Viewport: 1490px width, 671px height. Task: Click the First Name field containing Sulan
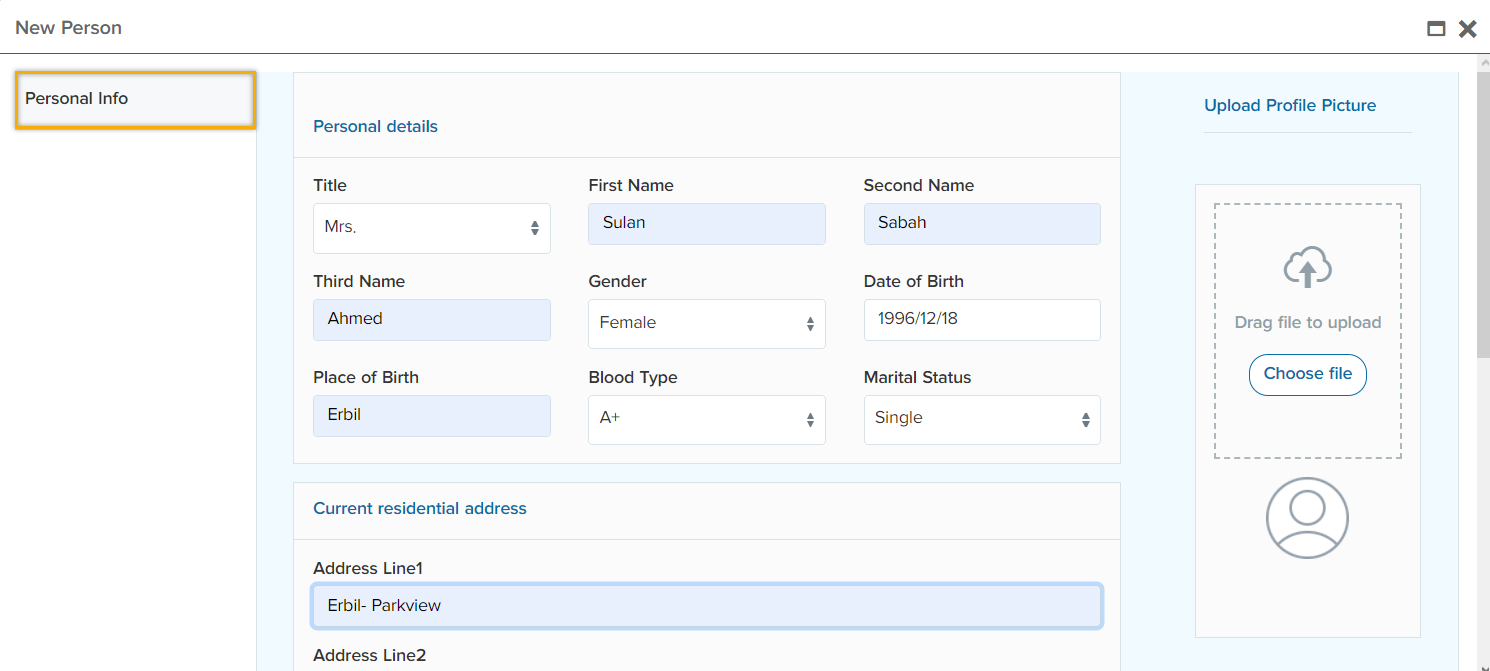tap(706, 224)
